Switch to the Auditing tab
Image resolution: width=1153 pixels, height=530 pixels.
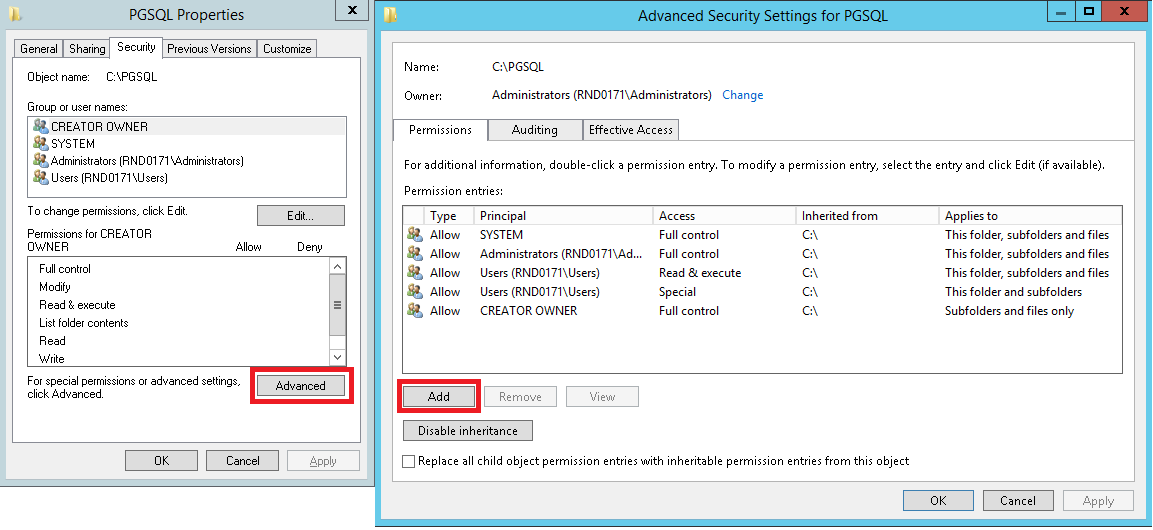535,130
